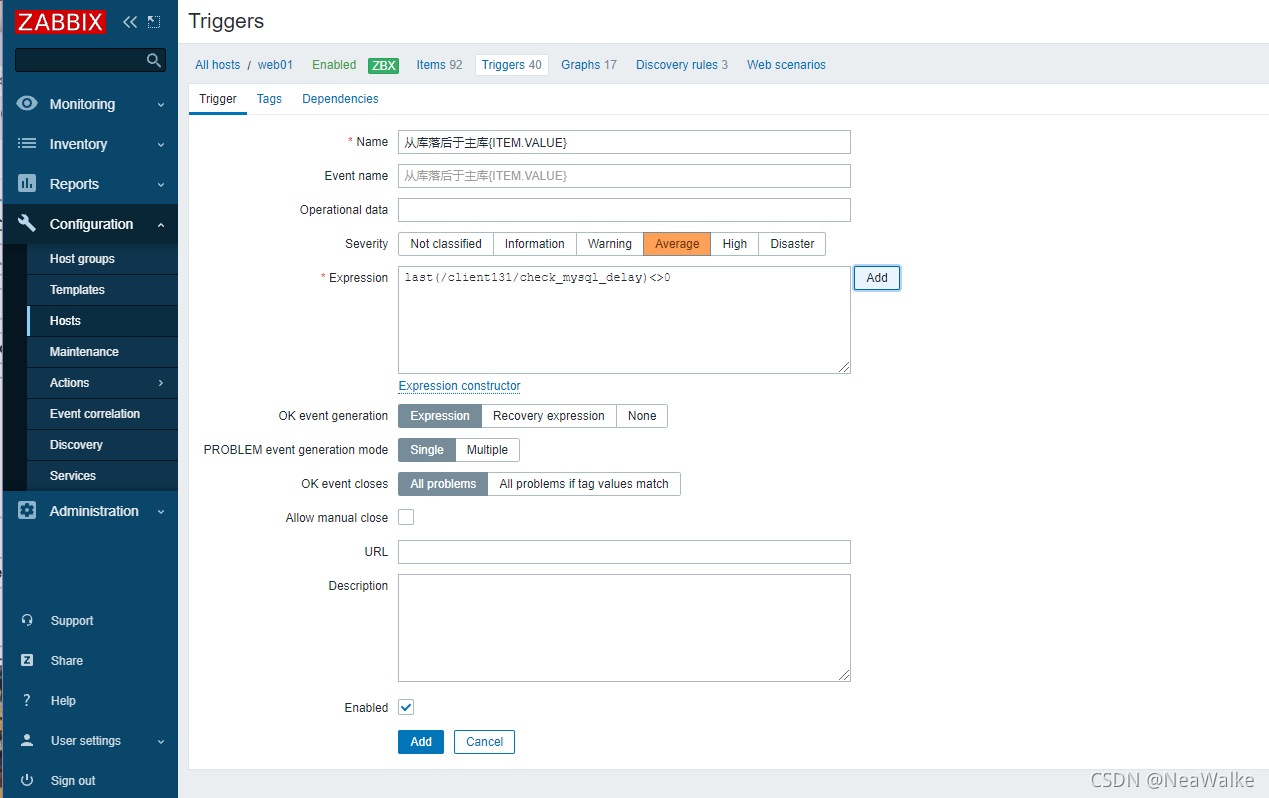The height and width of the screenshot is (798, 1269).
Task: Select Expression for OK event generation
Action: click(x=440, y=416)
